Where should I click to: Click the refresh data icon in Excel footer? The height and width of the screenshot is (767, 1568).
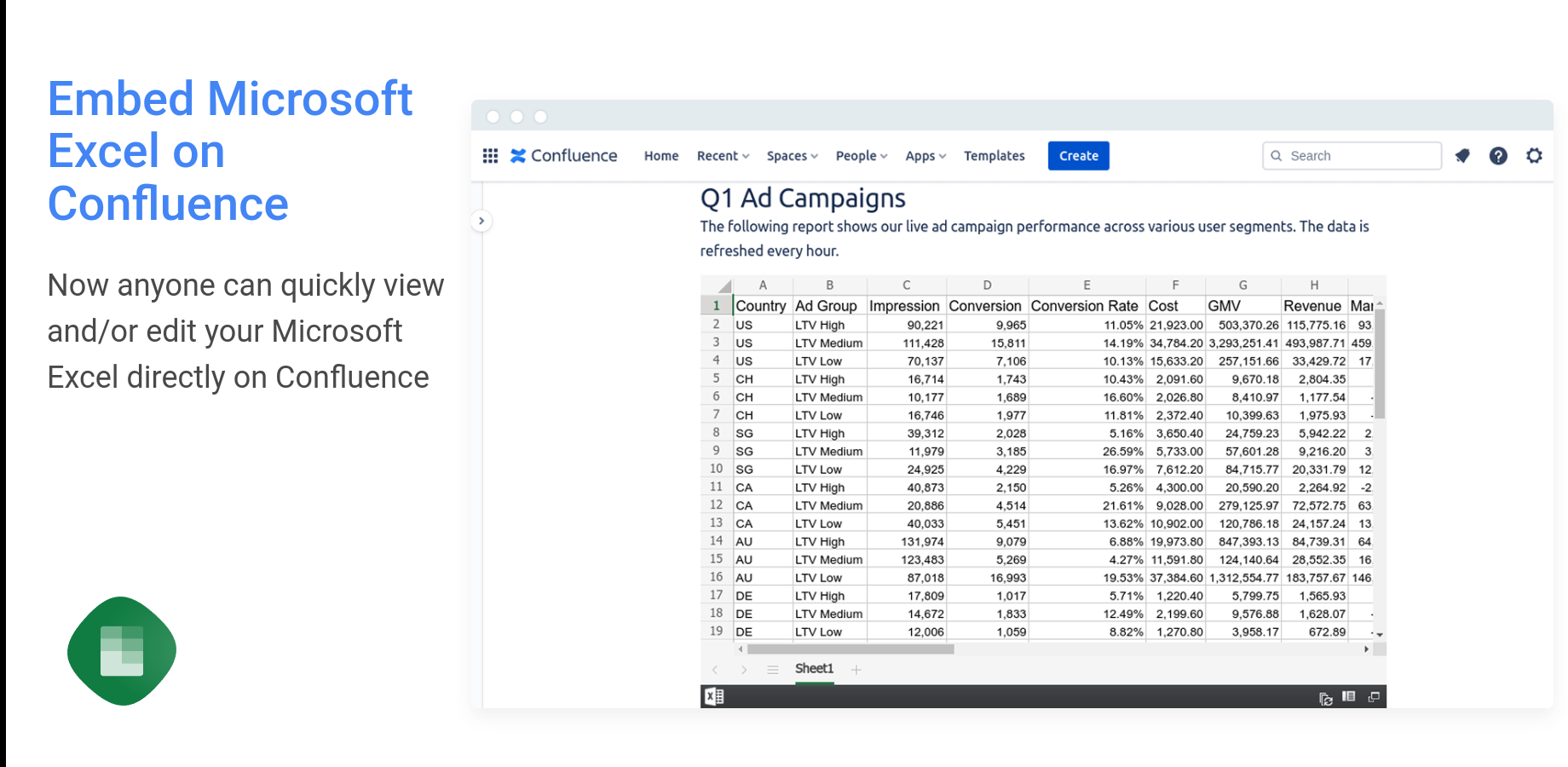(1325, 698)
